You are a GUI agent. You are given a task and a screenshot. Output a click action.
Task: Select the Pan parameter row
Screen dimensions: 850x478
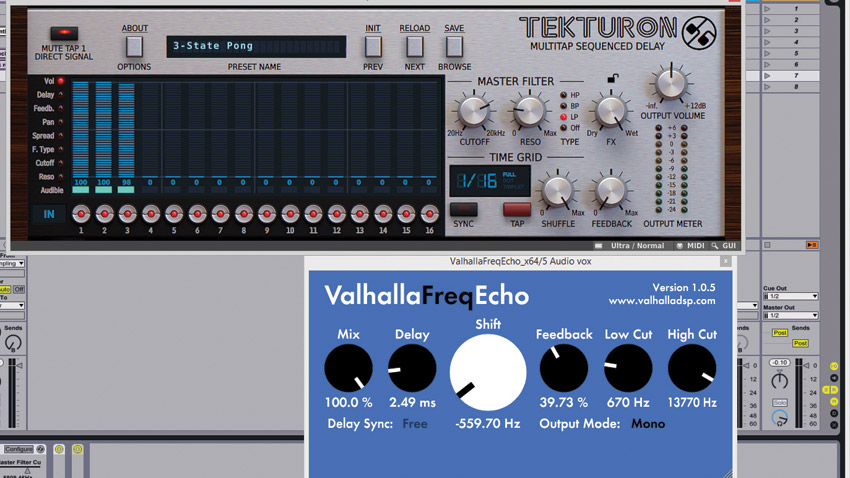tap(52, 122)
